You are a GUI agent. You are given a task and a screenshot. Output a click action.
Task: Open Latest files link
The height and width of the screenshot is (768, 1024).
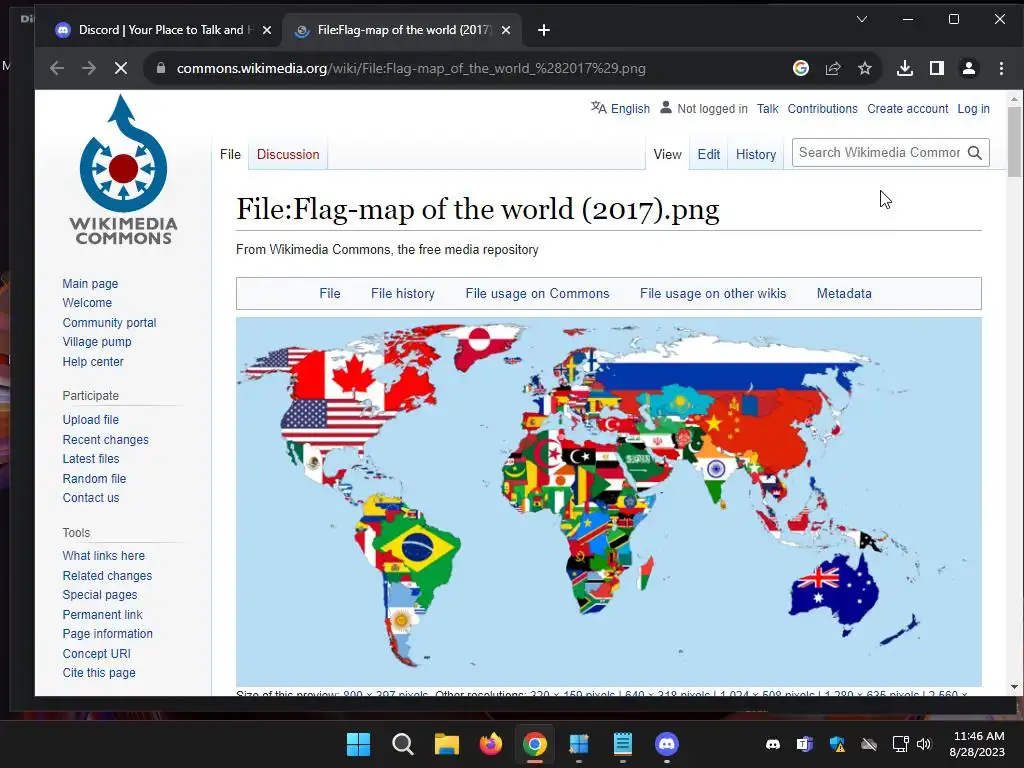tap(91, 458)
